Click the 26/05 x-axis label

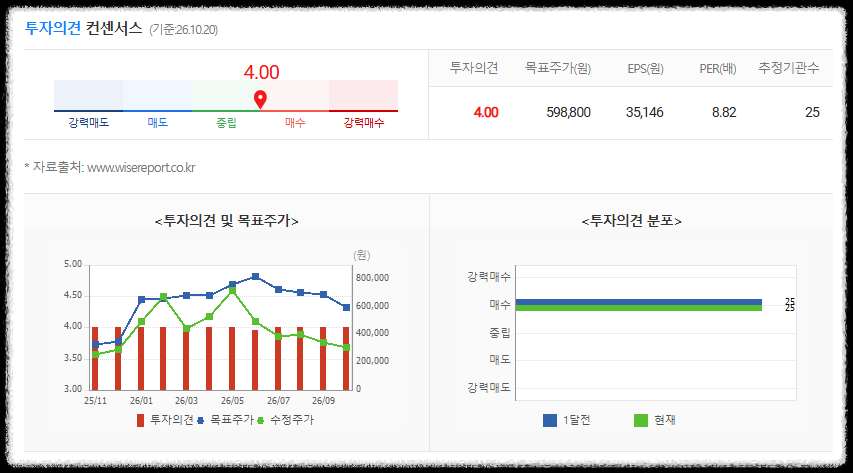coord(232,401)
